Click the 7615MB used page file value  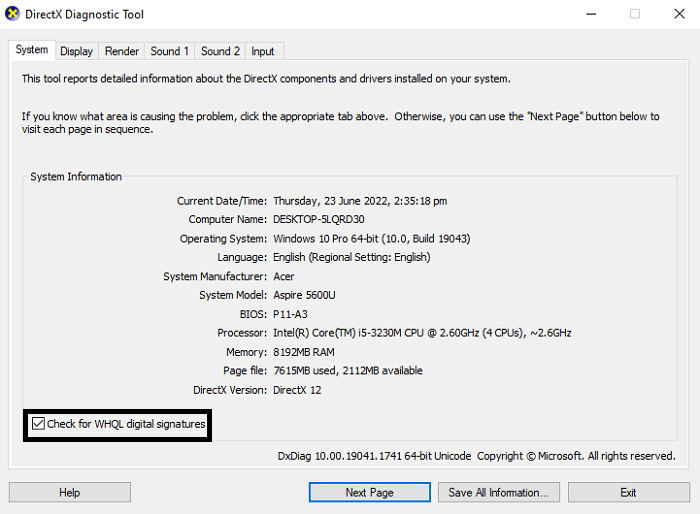pyautogui.click(x=348, y=371)
